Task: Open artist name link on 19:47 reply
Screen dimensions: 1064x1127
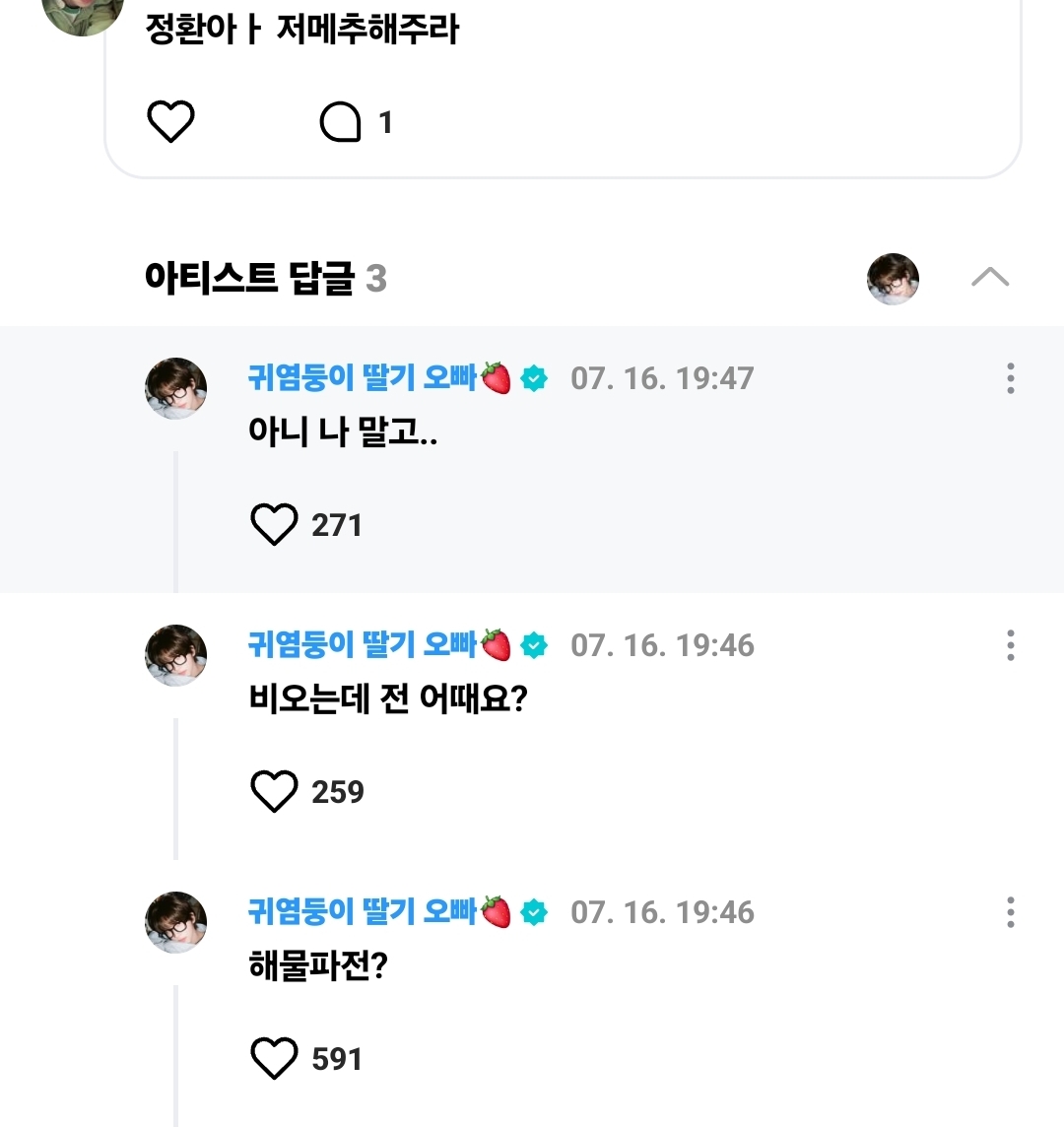Action: pos(363,378)
